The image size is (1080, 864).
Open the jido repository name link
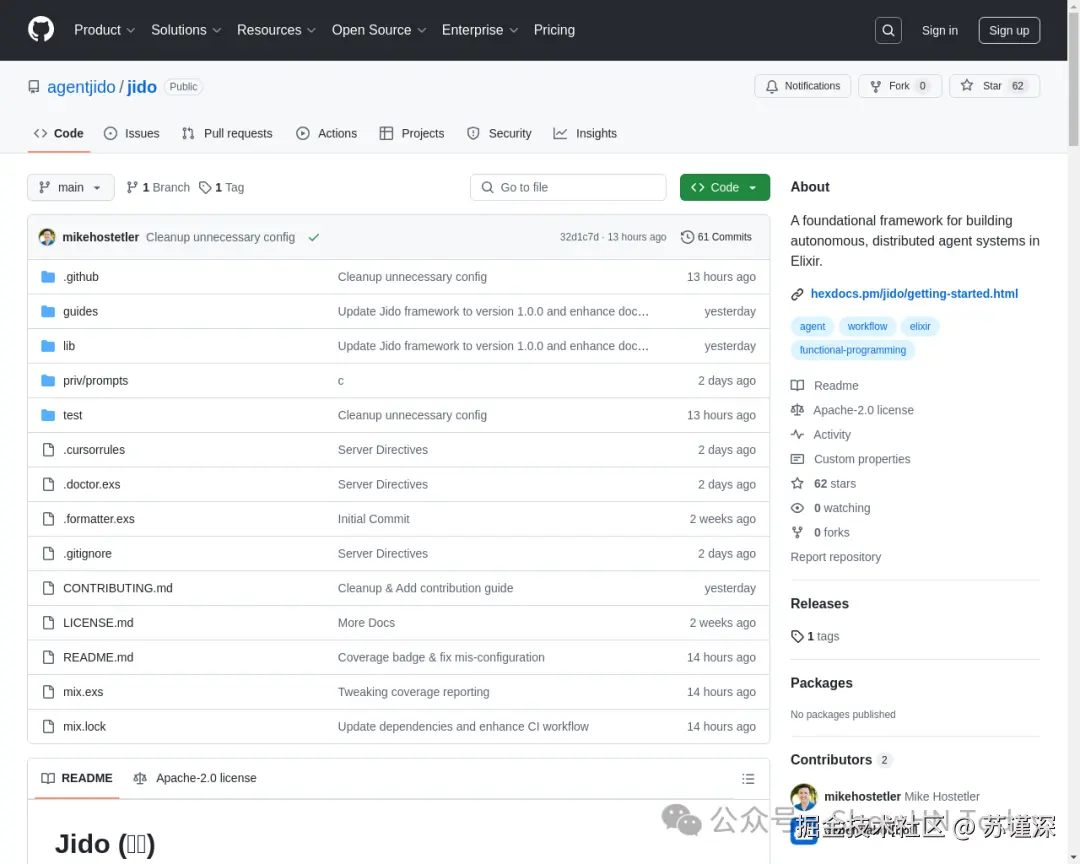click(142, 87)
